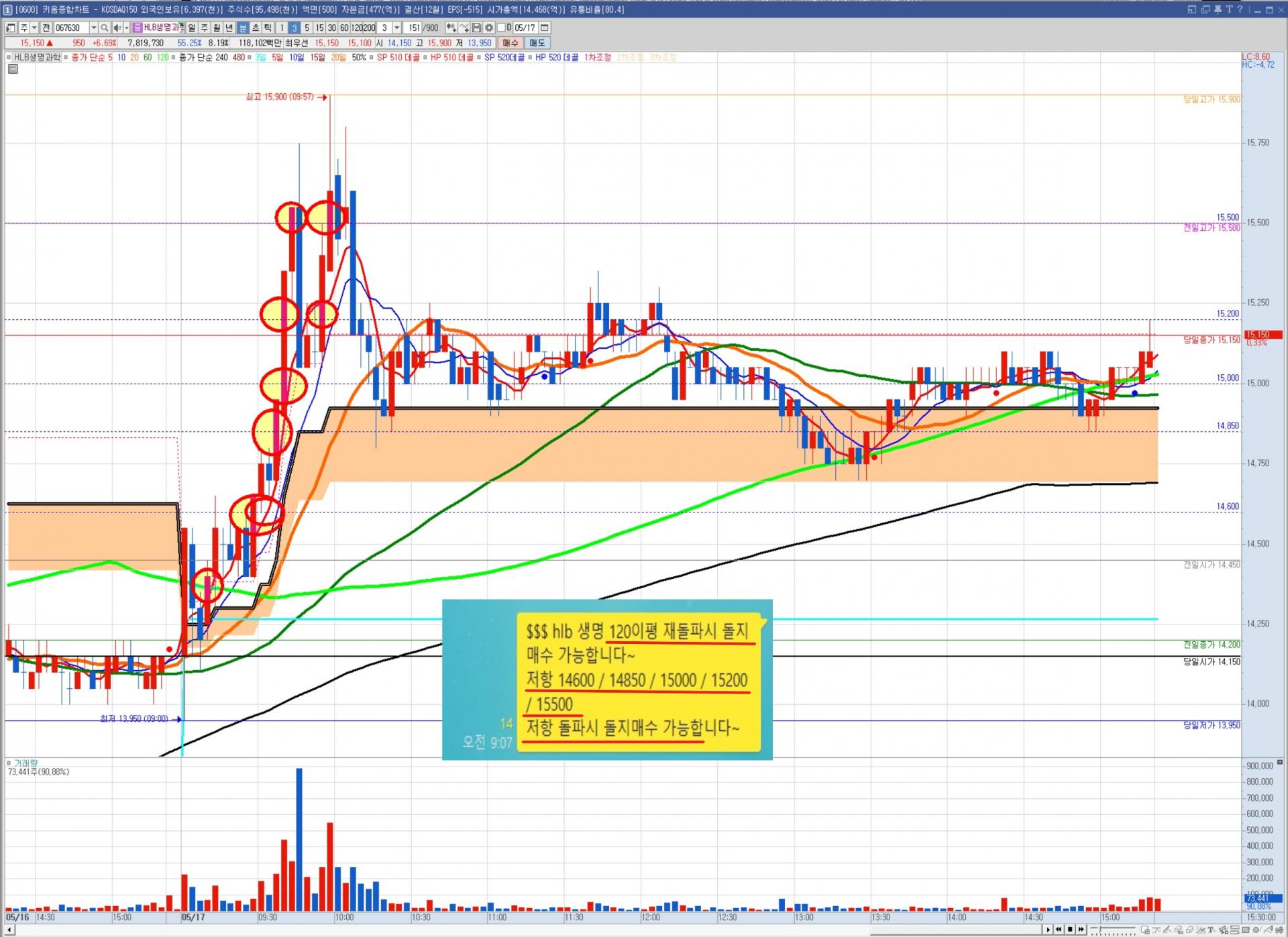The image size is (1288, 937).
Task: Open chart settings gear icon
Action: (489, 27)
